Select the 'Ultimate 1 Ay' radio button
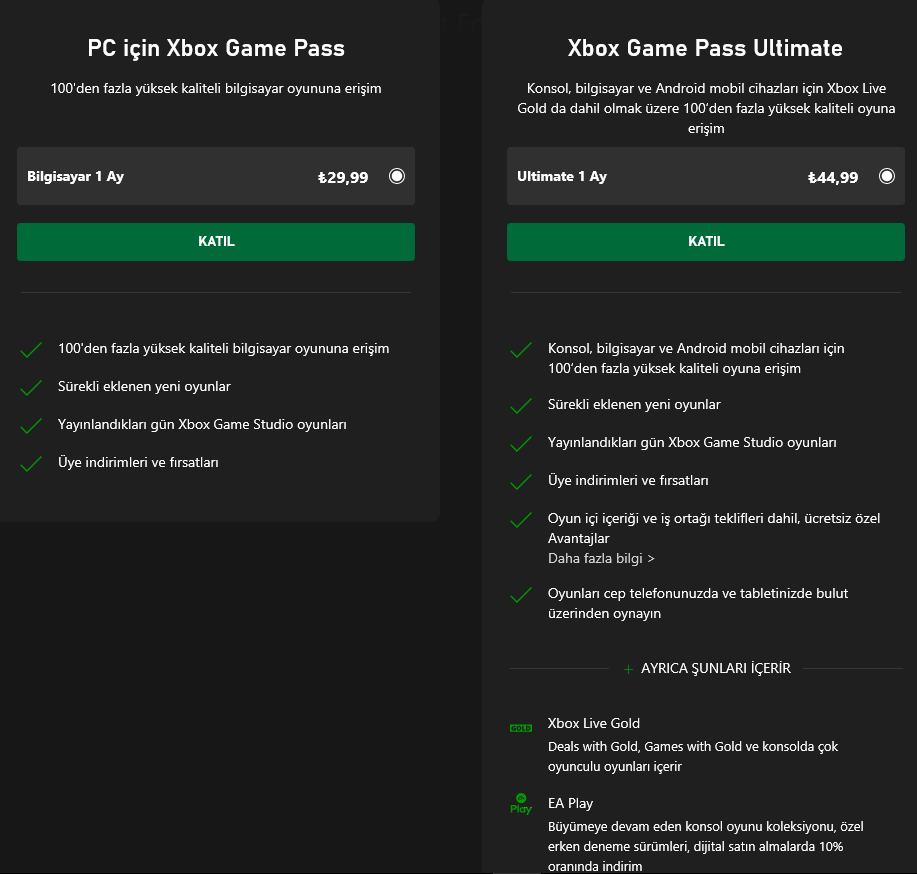 point(887,176)
